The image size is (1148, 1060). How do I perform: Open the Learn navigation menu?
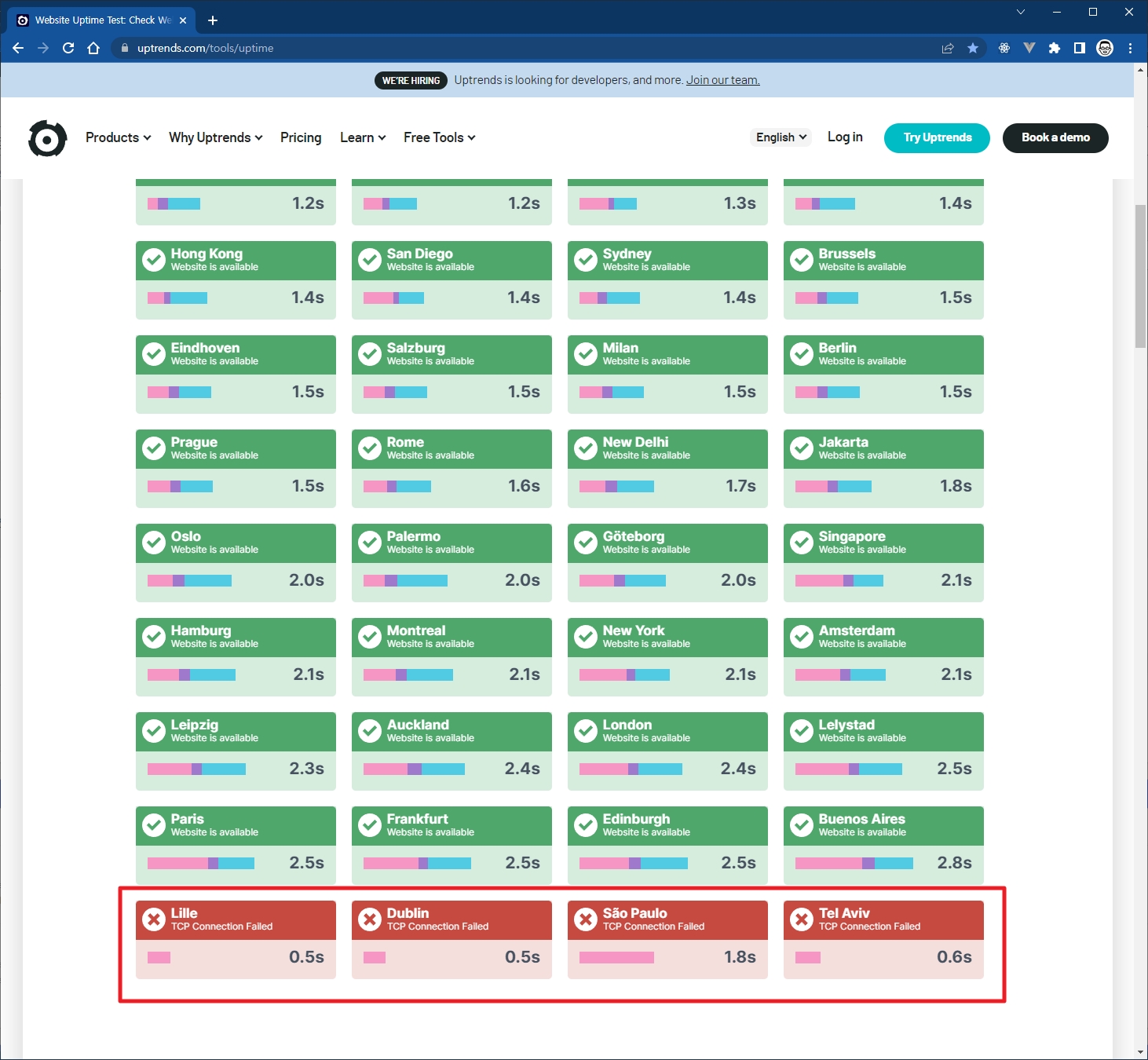362,137
